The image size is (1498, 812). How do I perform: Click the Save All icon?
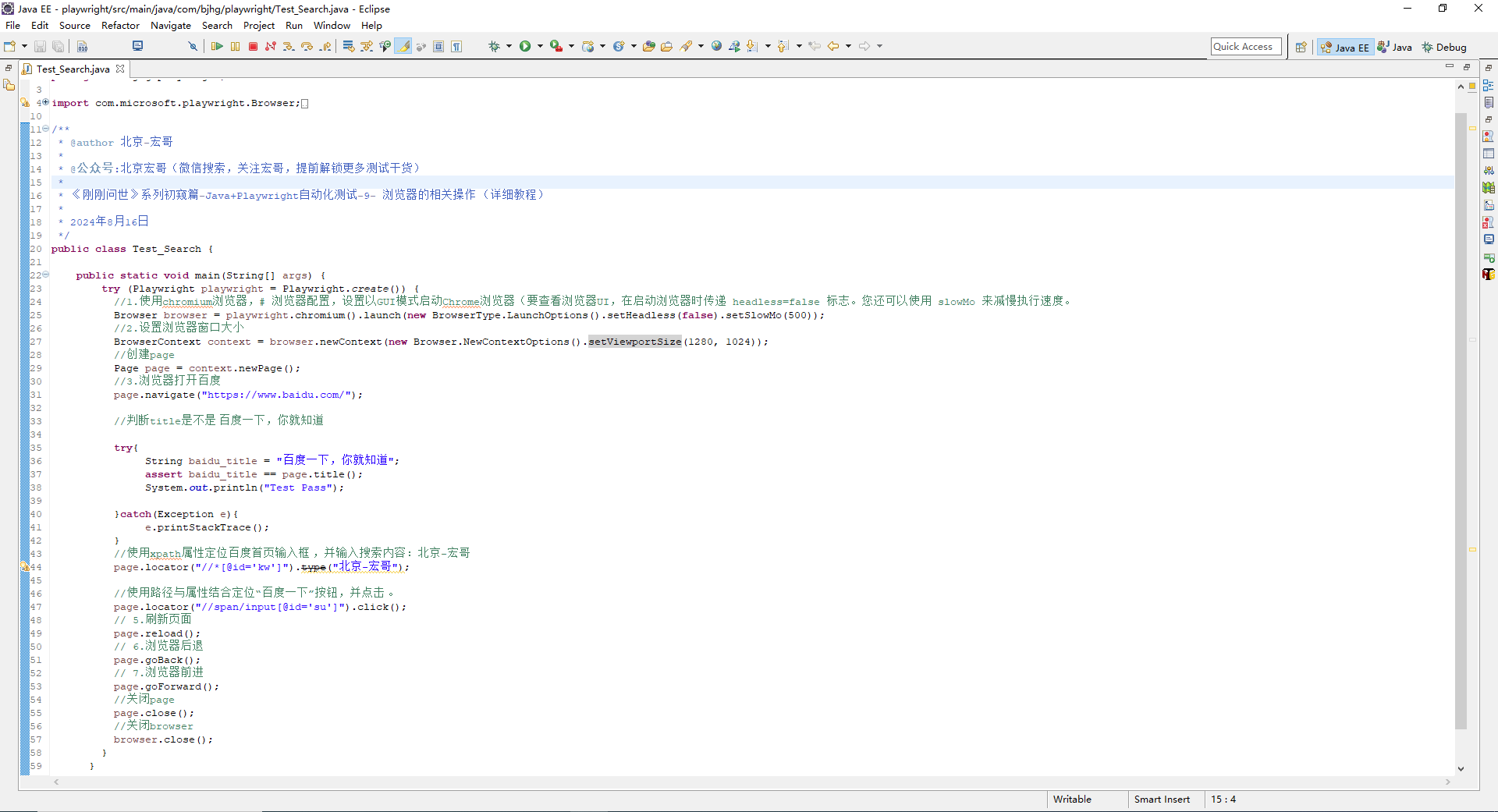[58, 47]
